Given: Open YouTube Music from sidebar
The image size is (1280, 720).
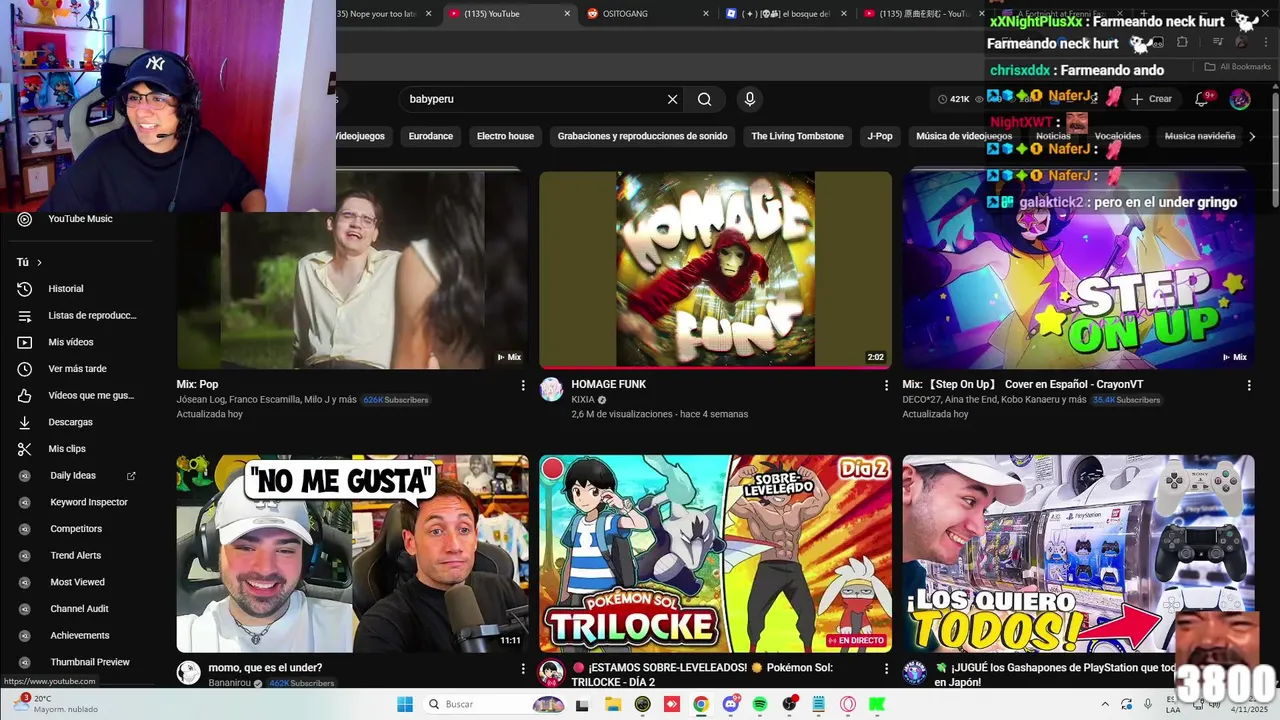Looking at the screenshot, I should pos(80,219).
